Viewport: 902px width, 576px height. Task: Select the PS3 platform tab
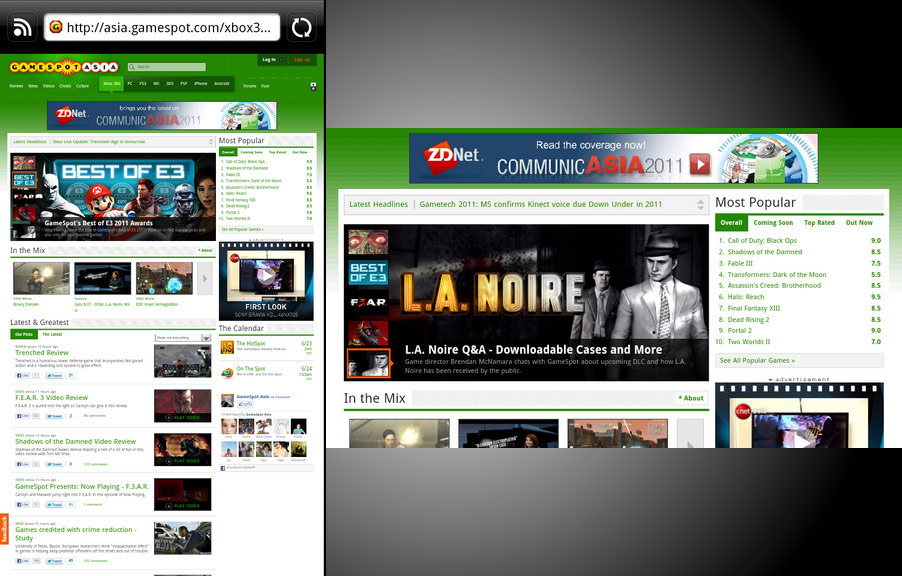[x=143, y=84]
